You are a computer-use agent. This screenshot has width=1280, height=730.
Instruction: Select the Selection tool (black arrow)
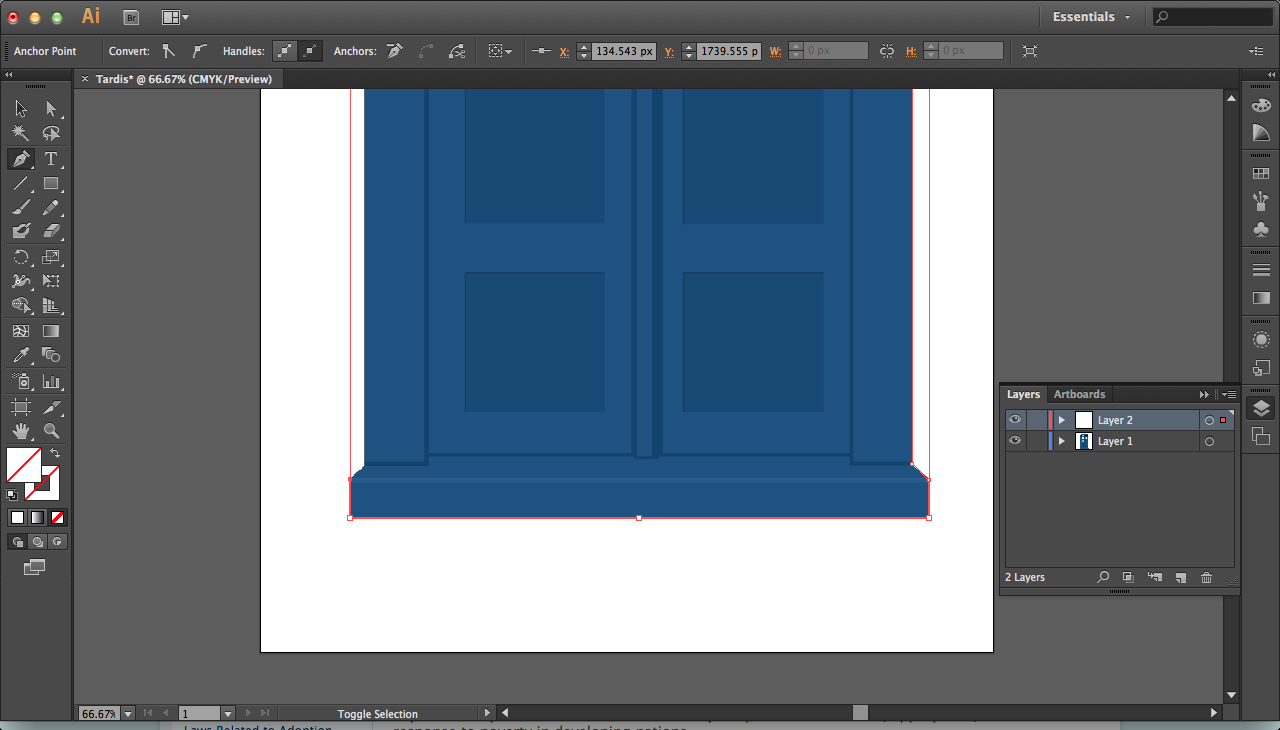[x=21, y=109]
